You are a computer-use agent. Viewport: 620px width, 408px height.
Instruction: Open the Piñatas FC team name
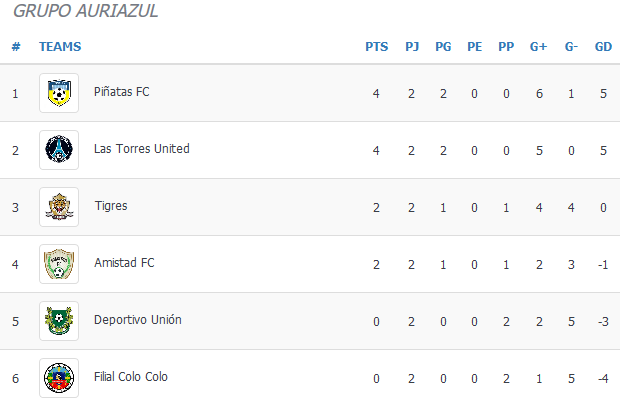click(122, 92)
